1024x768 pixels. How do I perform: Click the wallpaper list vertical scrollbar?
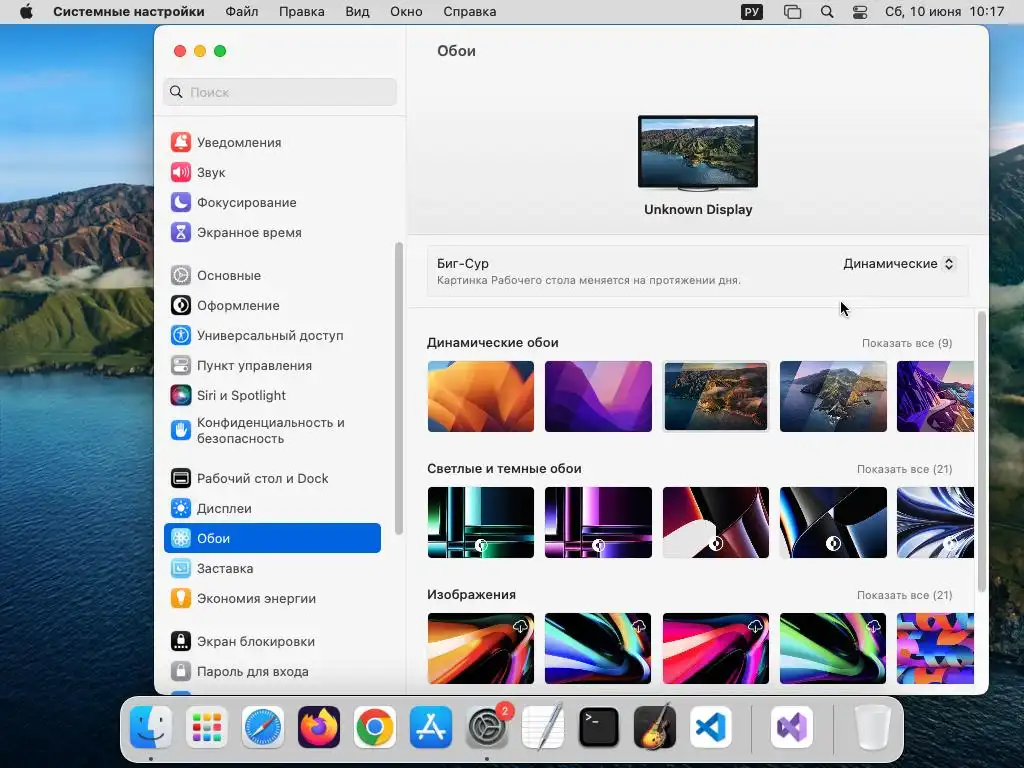(x=982, y=452)
